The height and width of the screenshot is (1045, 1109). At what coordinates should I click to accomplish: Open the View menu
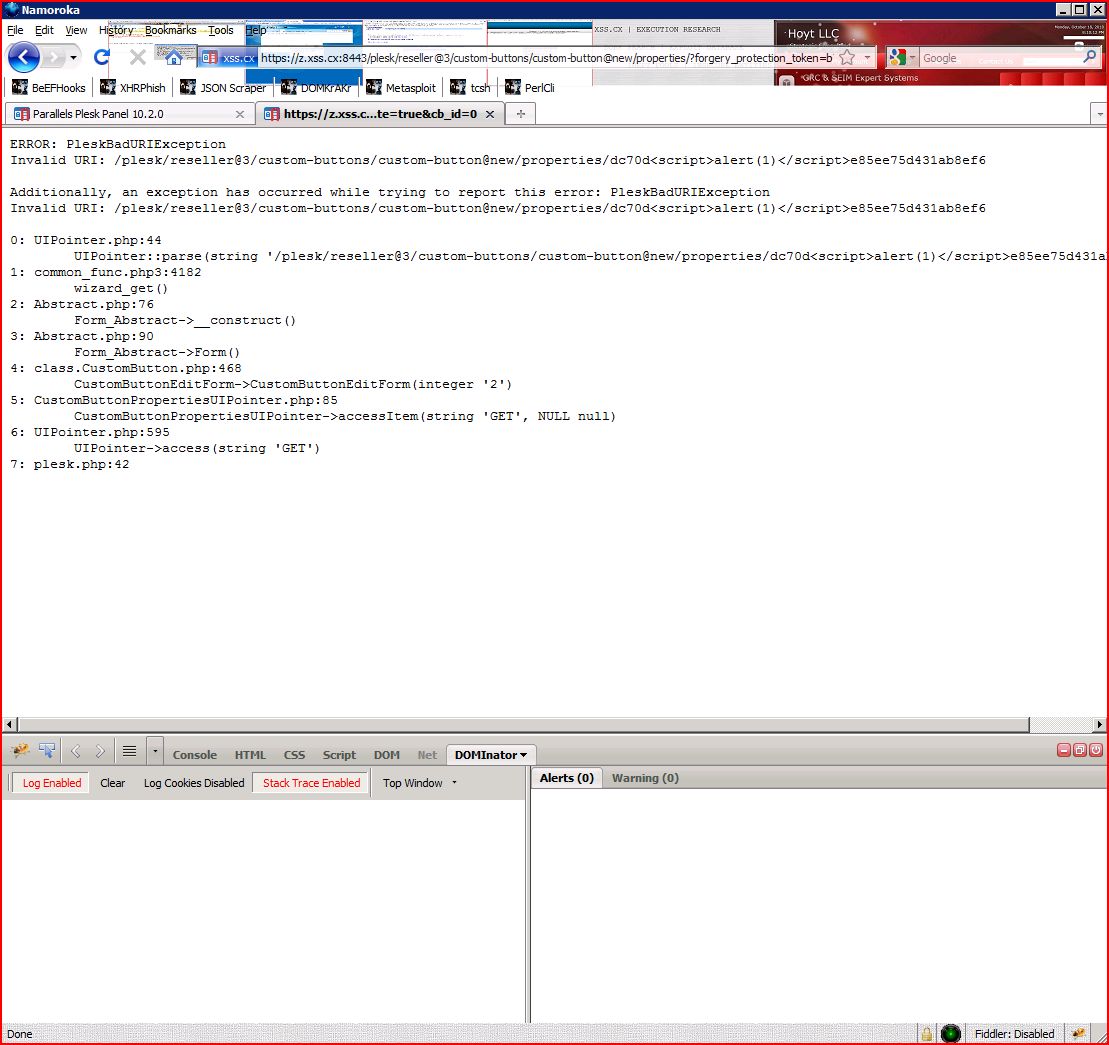(76, 30)
